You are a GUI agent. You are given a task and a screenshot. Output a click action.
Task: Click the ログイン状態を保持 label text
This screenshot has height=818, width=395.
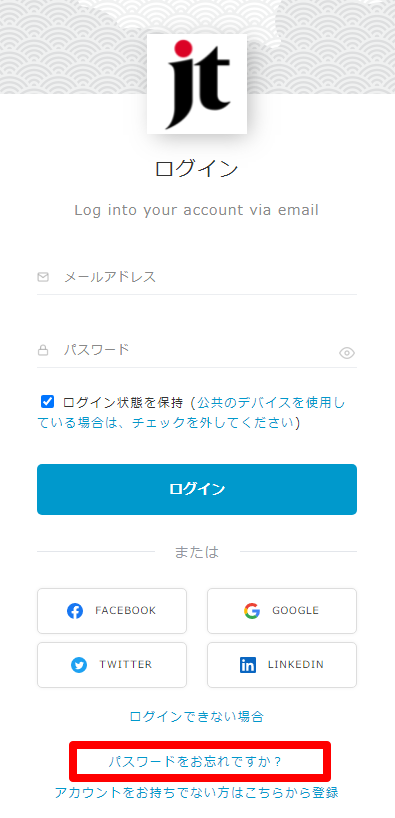coord(123,402)
